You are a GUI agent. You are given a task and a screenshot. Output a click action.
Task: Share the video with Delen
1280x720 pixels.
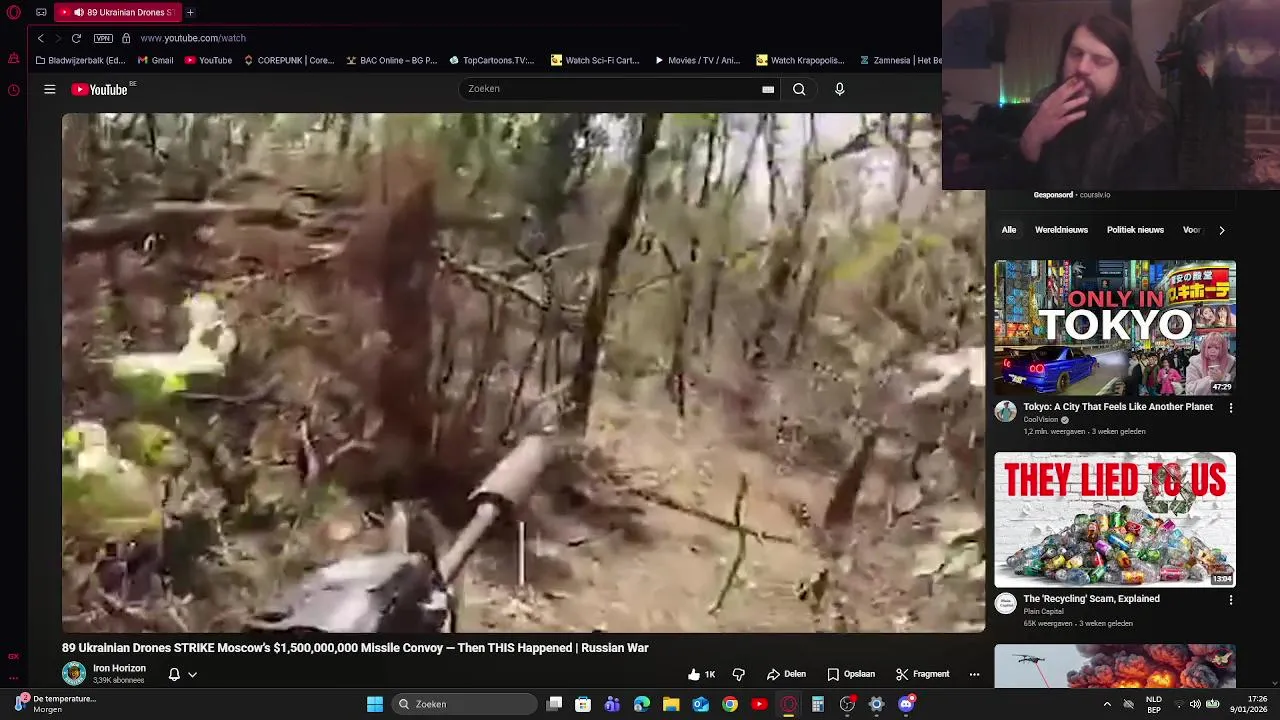point(786,674)
